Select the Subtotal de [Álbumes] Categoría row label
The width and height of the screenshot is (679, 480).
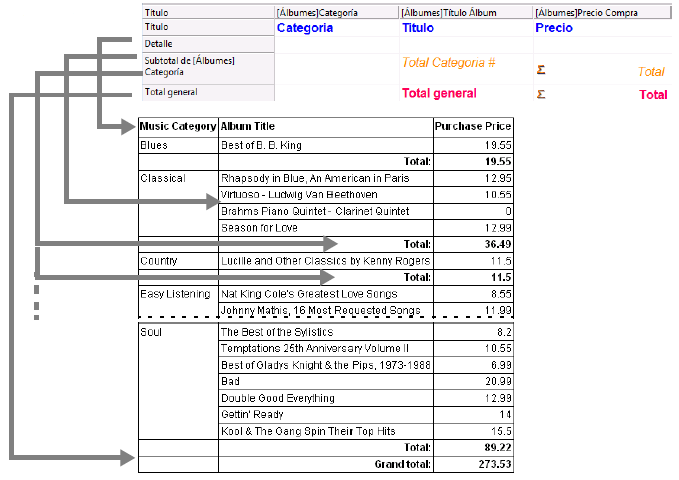click(x=190, y=67)
